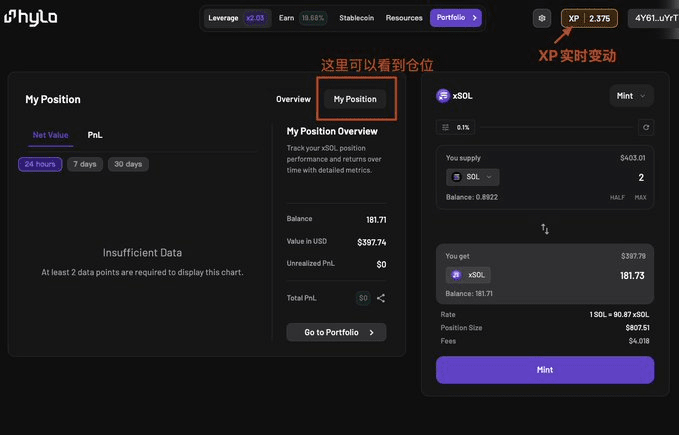The height and width of the screenshot is (435, 679).
Task: Swap supply and receive with the arrows icon
Action: click(x=545, y=229)
